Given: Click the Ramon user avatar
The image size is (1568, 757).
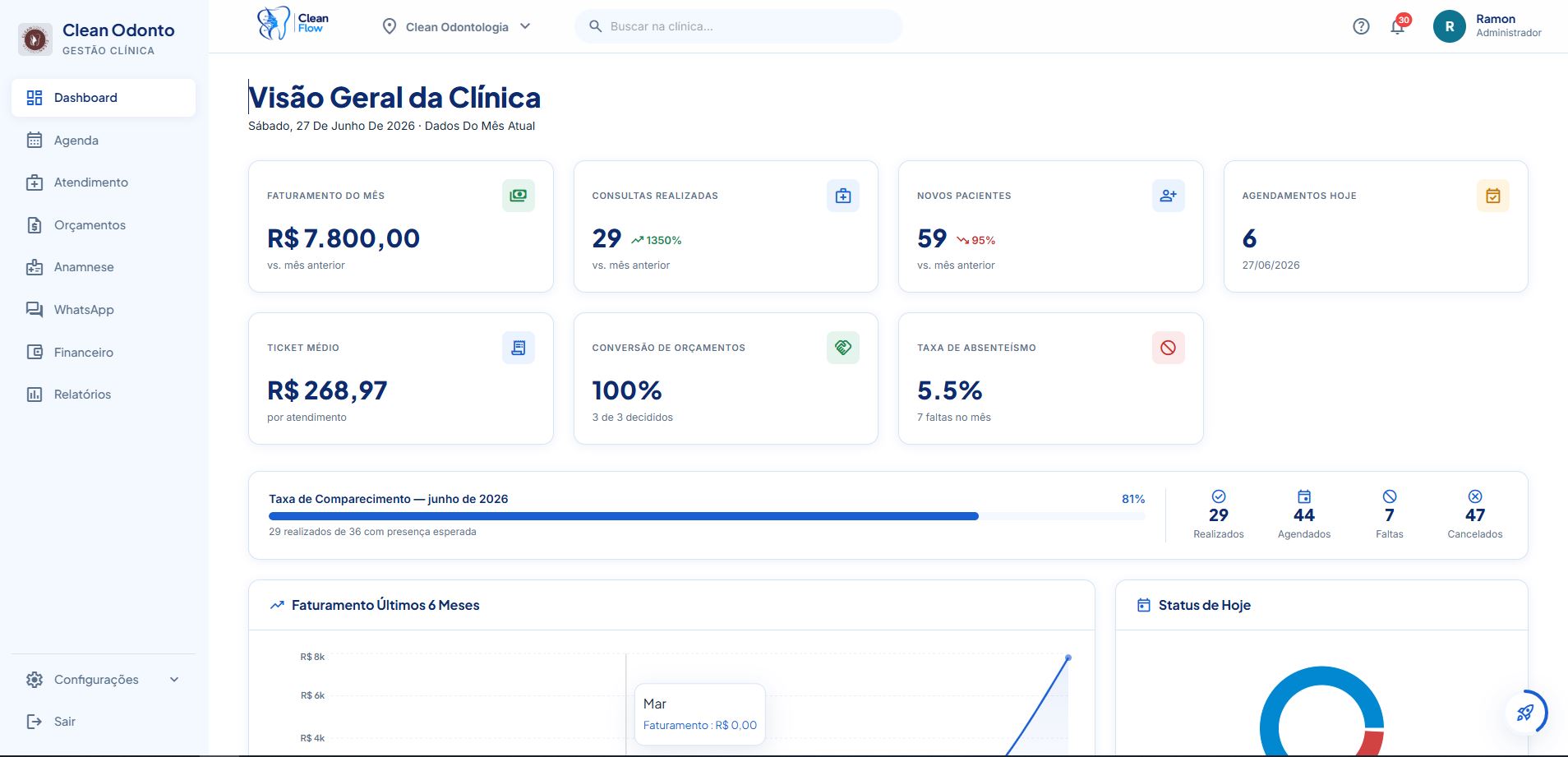Looking at the screenshot, I should tap(1450, 26).
